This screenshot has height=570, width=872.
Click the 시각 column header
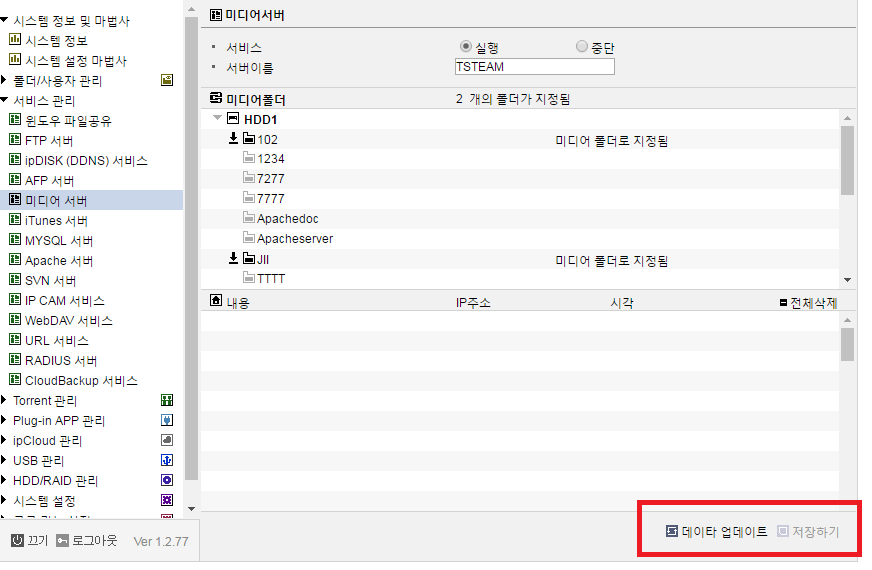point(622,303)
